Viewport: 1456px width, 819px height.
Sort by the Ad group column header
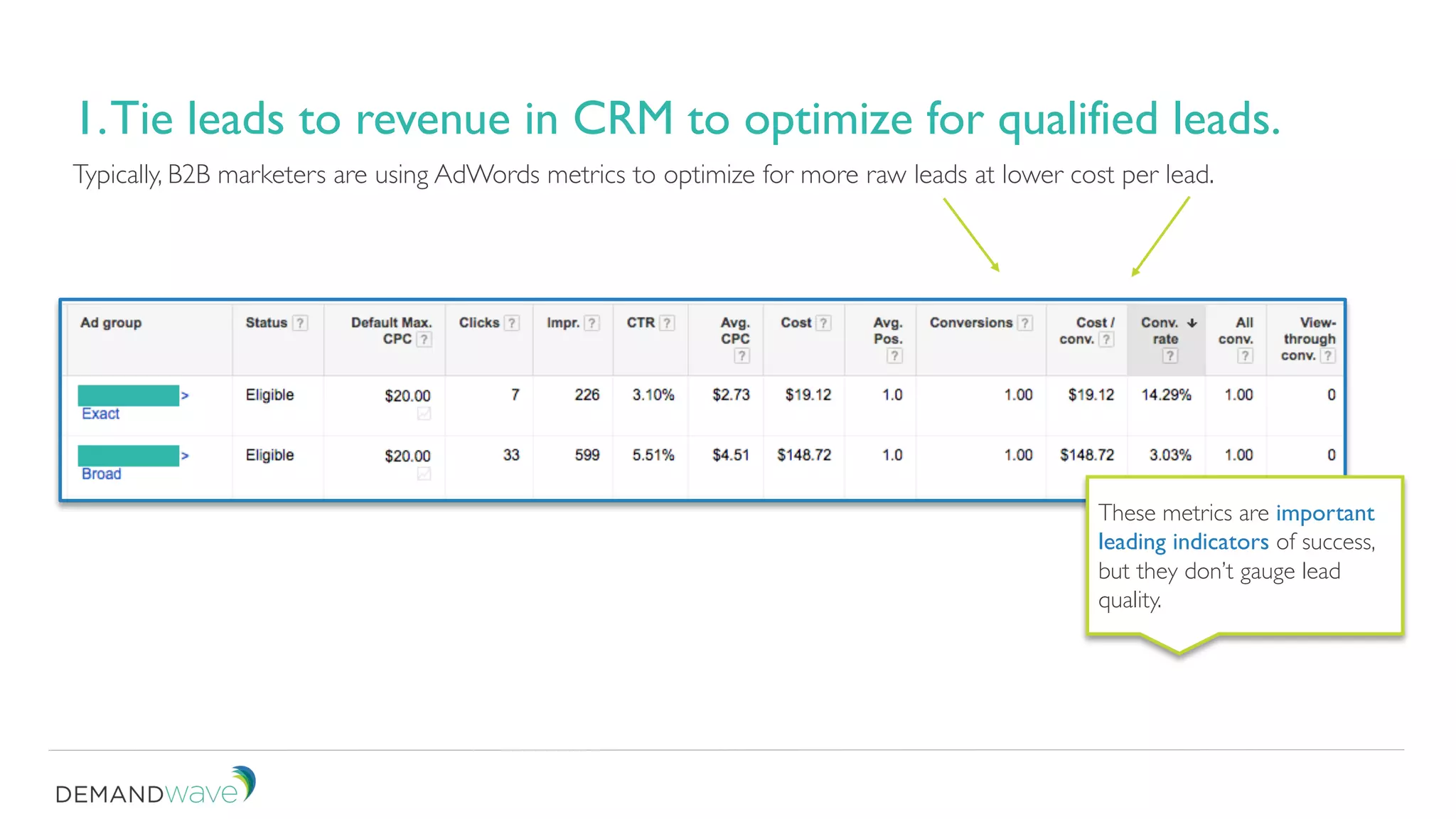point(111,323)
